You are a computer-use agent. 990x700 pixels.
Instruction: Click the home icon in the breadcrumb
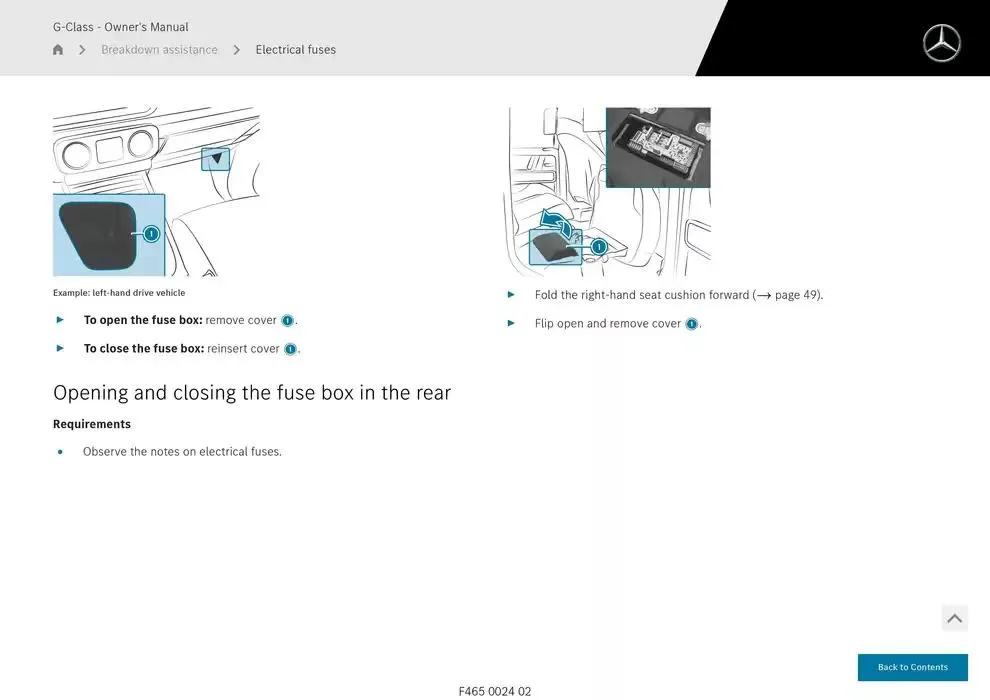(x=58, y=50)
